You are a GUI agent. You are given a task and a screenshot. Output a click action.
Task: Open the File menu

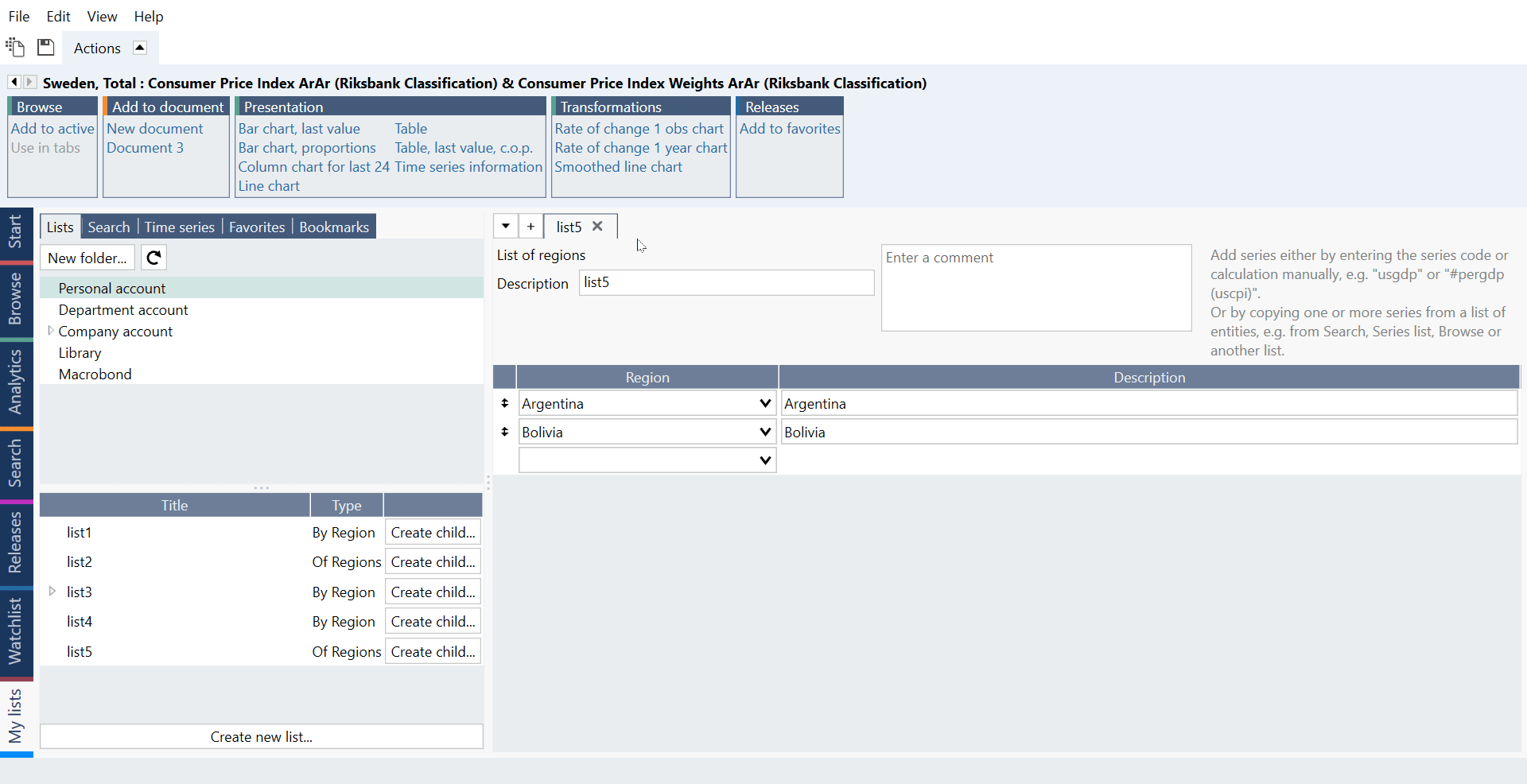[x=19, y=16]
